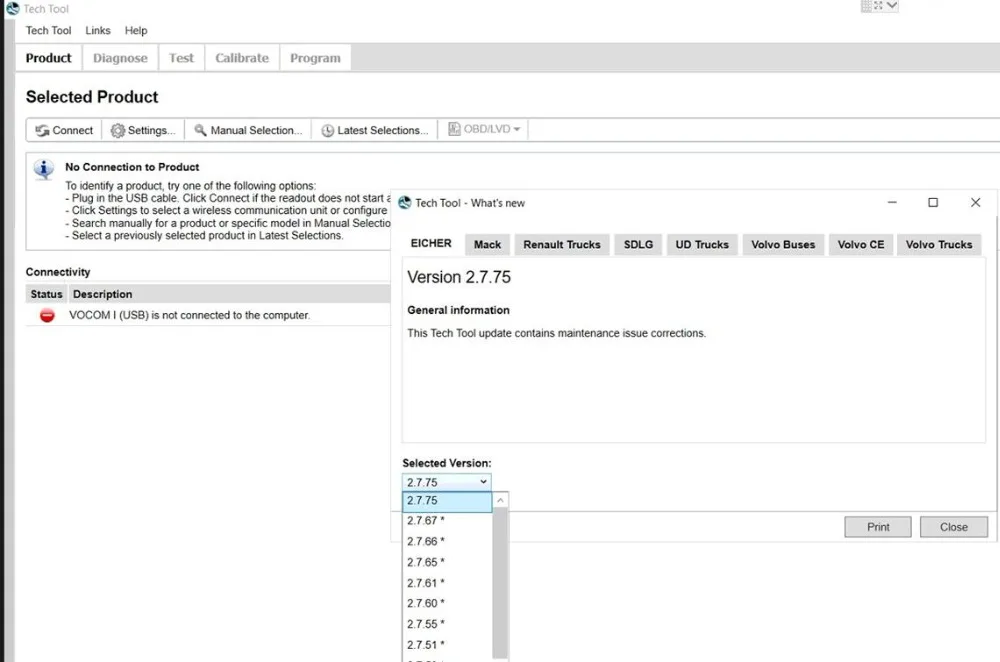Open the Links menu
Screen dimensions: 1000x662
click(x=98, y=31)
